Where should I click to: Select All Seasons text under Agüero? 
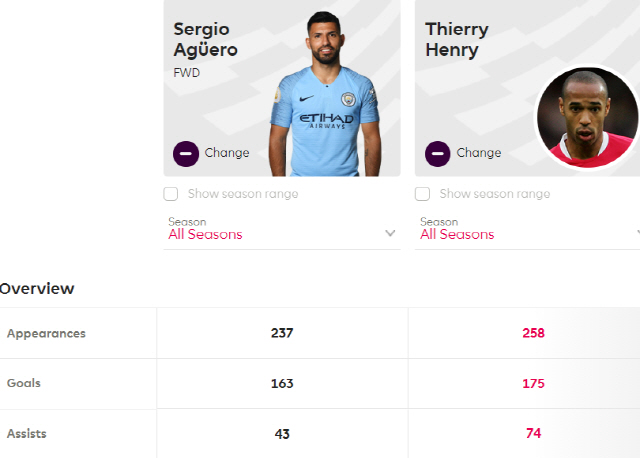tap(205, 234)
